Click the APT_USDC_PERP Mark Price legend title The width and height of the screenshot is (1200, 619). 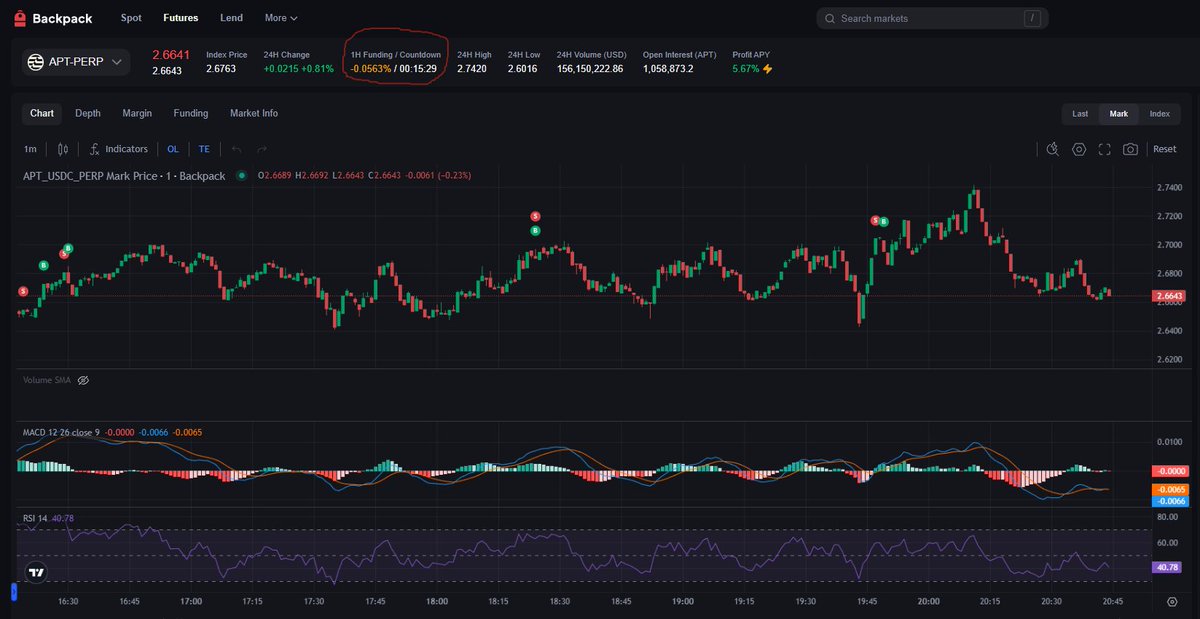pos(124,176)
